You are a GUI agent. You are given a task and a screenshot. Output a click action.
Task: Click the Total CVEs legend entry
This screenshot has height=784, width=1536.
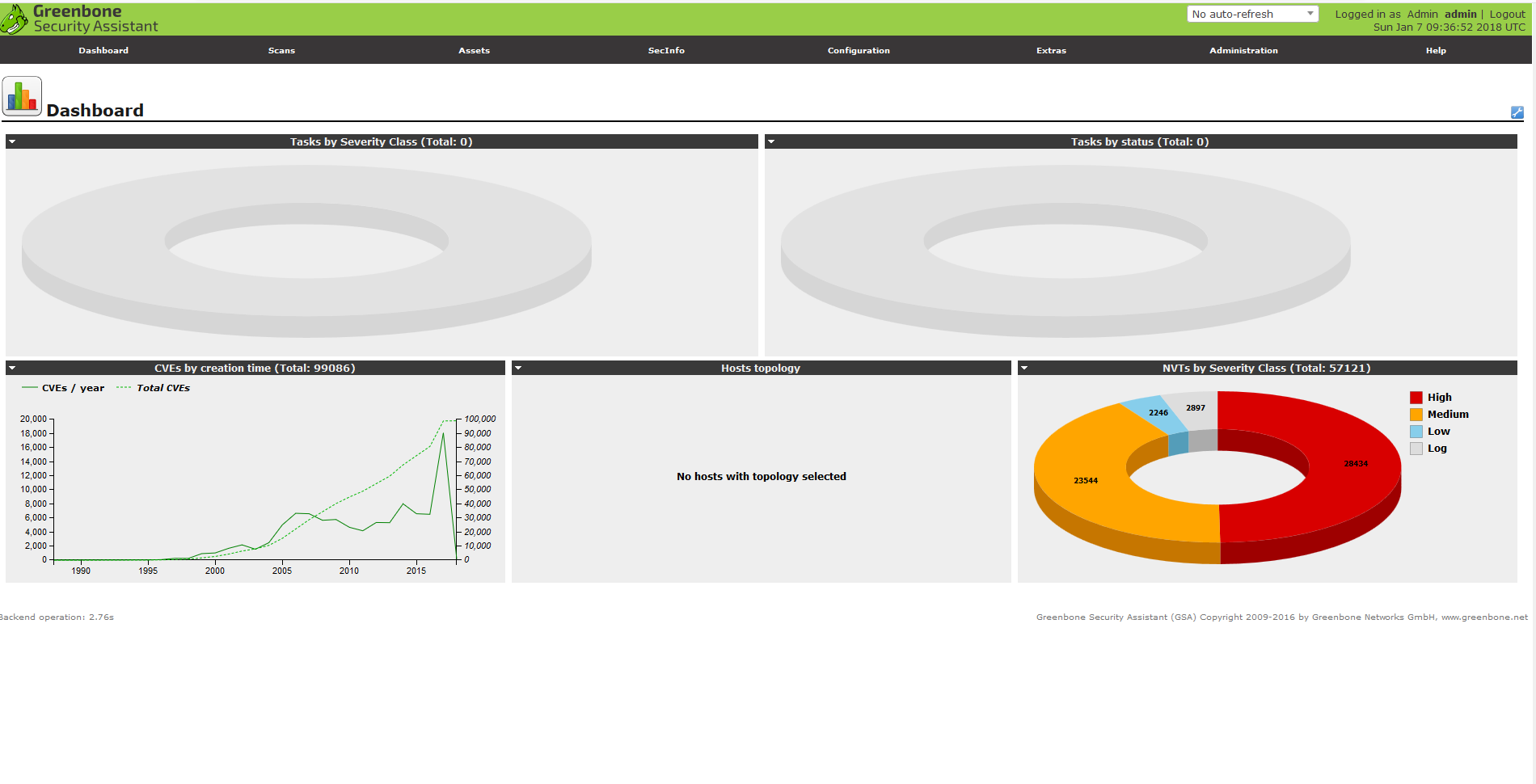153,388
